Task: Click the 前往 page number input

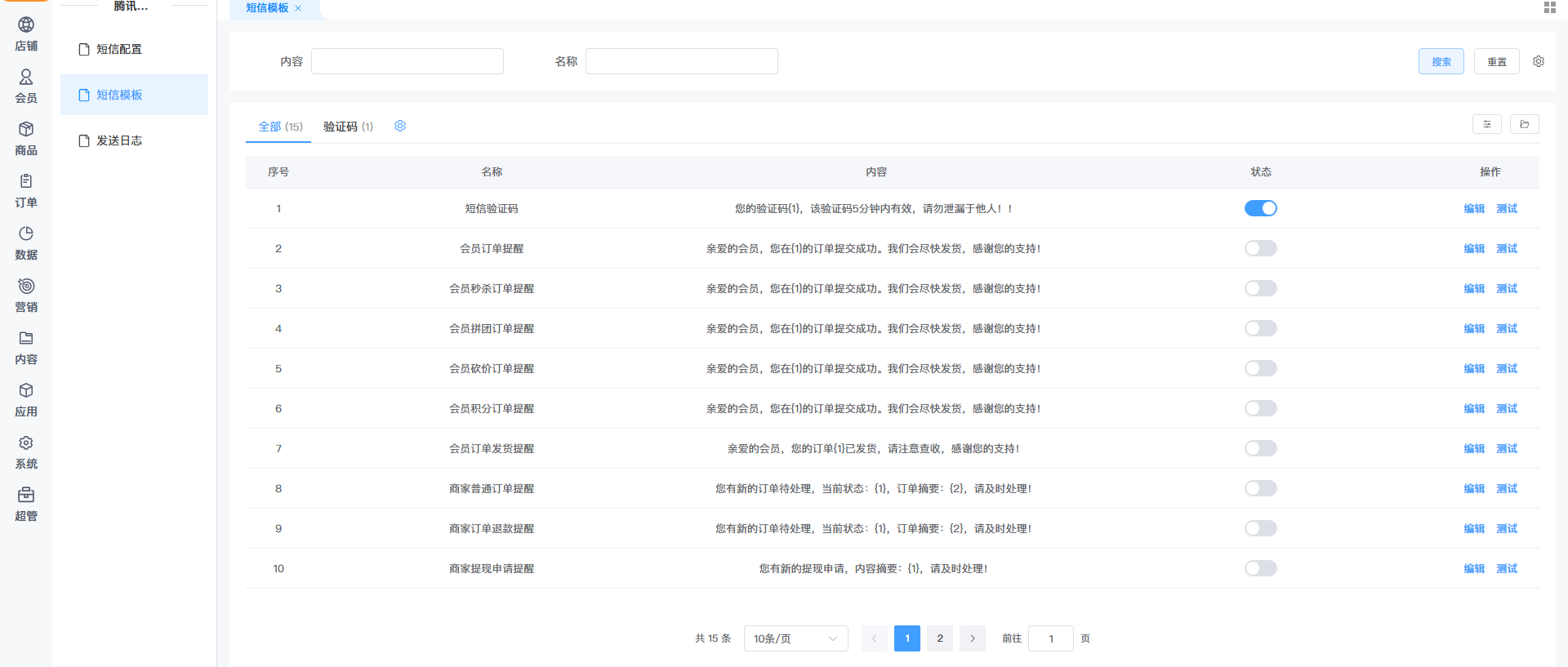Action: click(1051, 638)
